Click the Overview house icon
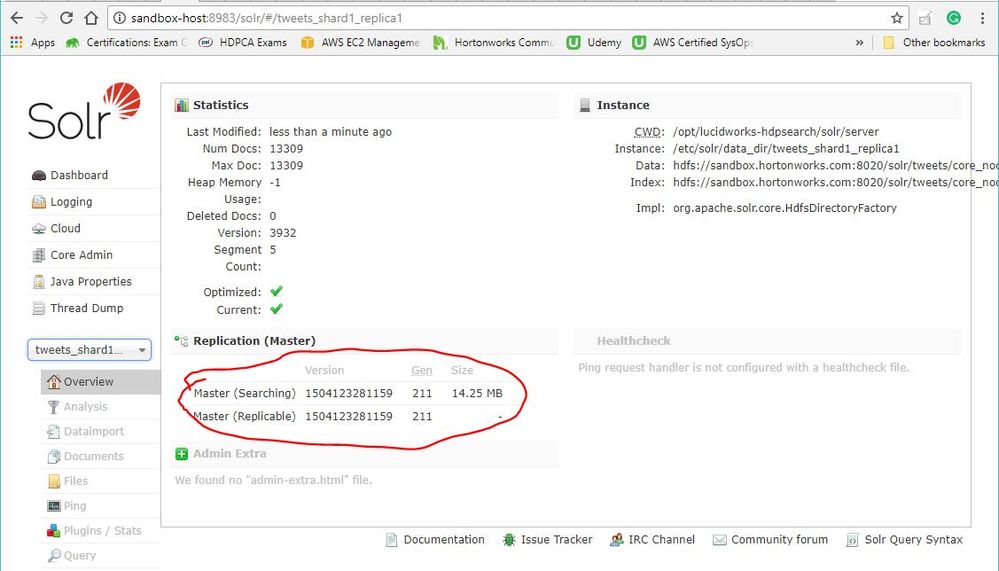The width and height of the screenshot is (999, 571). click(x=54, y=382)
